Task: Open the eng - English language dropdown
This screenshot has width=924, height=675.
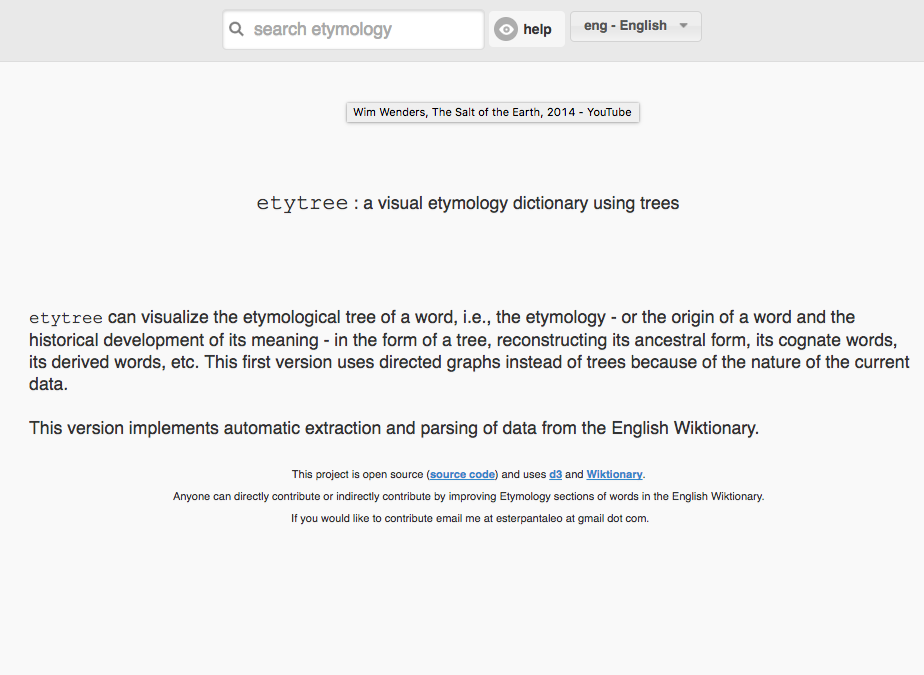Action: (x=626, y=26)
